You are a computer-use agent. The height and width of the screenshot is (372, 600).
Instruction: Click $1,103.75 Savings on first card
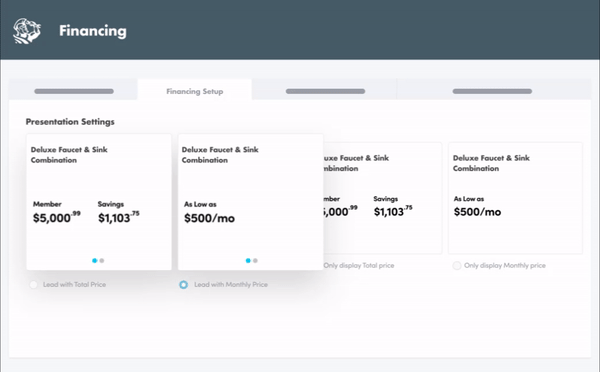pyautogui.click(x=119, y=217)
